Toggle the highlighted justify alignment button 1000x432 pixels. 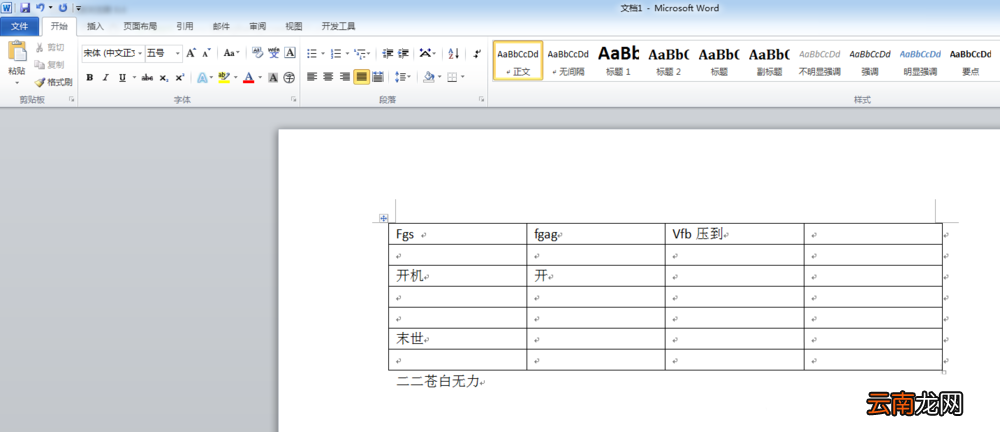[x=362, y=77]
